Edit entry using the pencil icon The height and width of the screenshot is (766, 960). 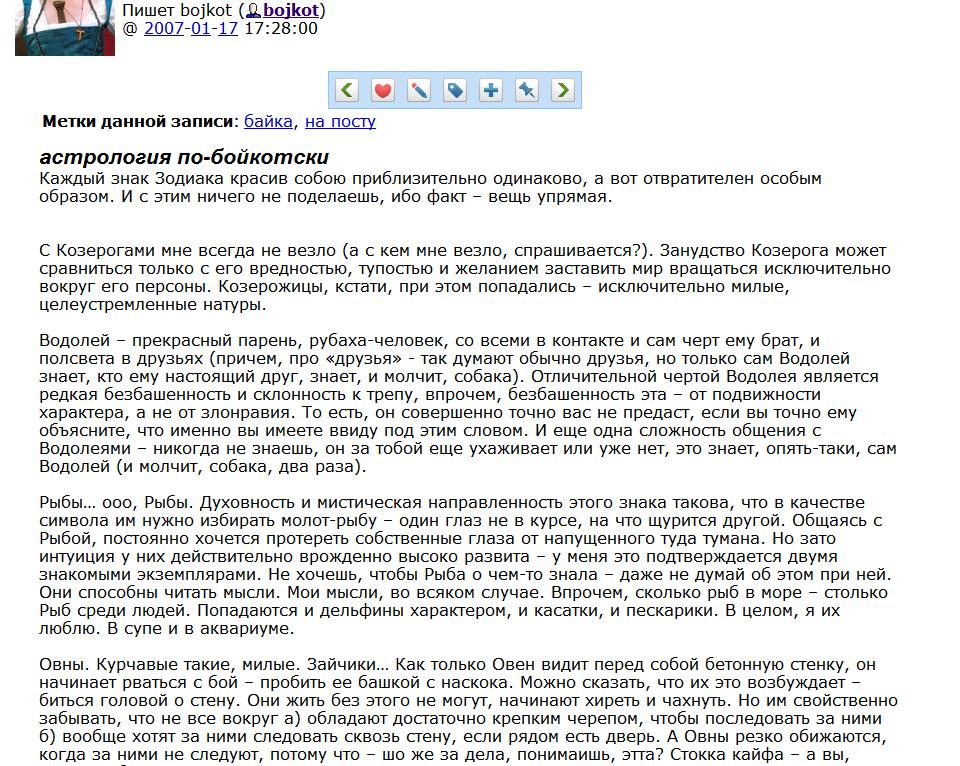pos(419,90)
